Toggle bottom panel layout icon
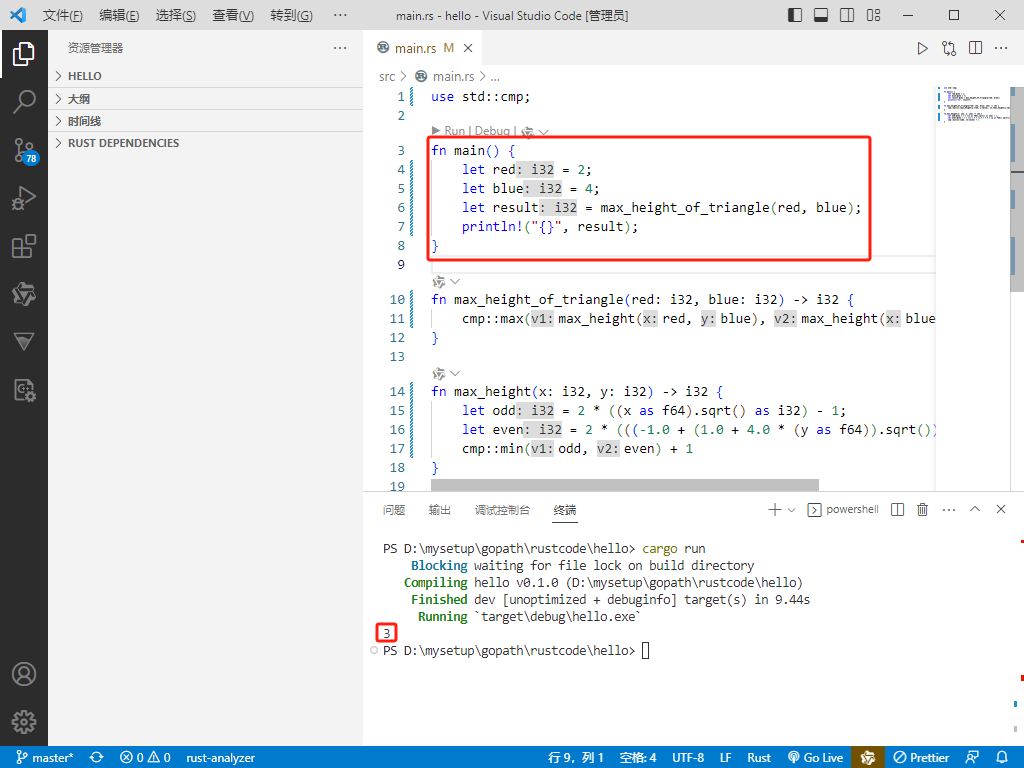This screenshot has width=1024, height=768. pyautogui.click(x=821, y=15)
